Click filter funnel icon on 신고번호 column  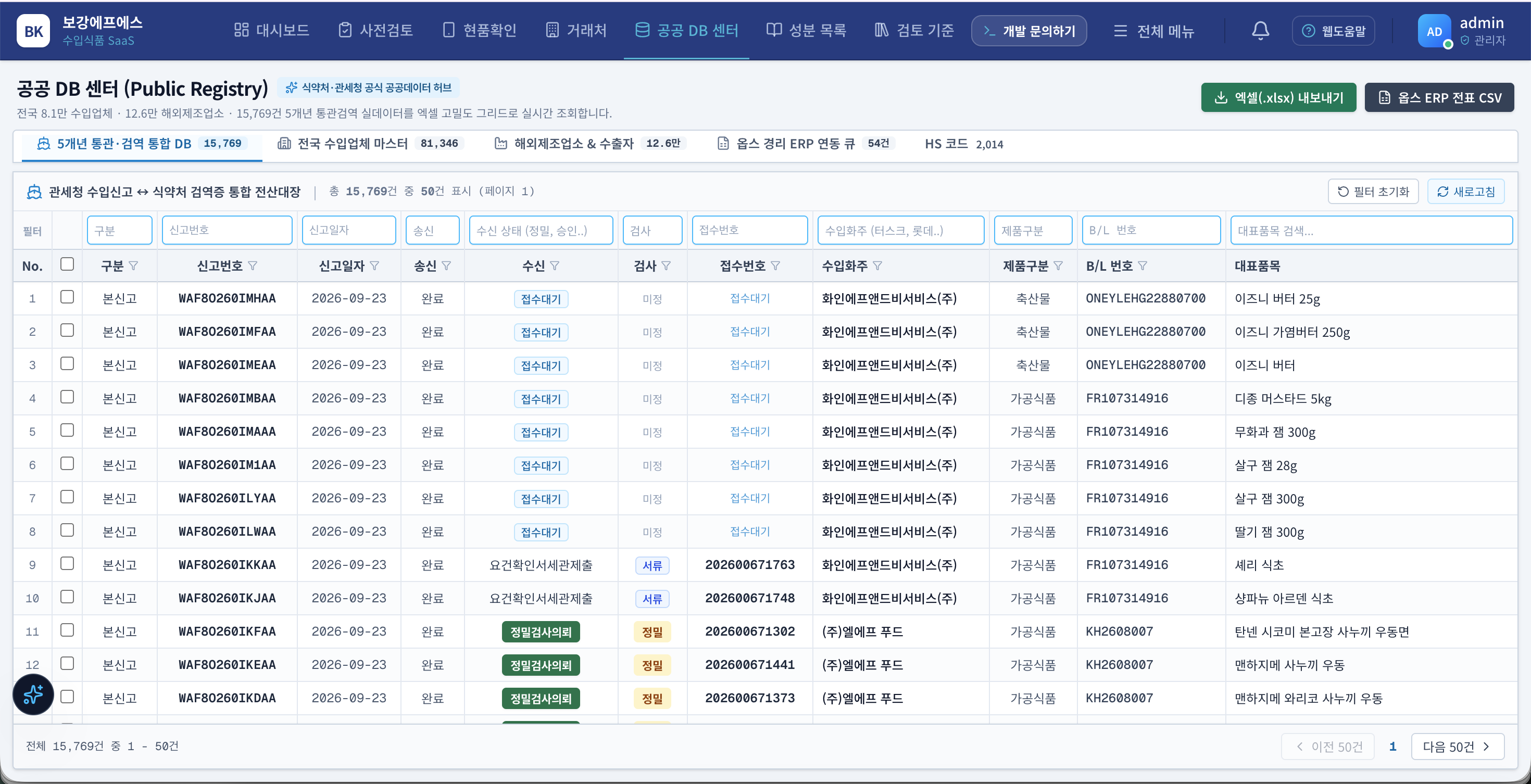pyautogui.click(x=253, y=265)
